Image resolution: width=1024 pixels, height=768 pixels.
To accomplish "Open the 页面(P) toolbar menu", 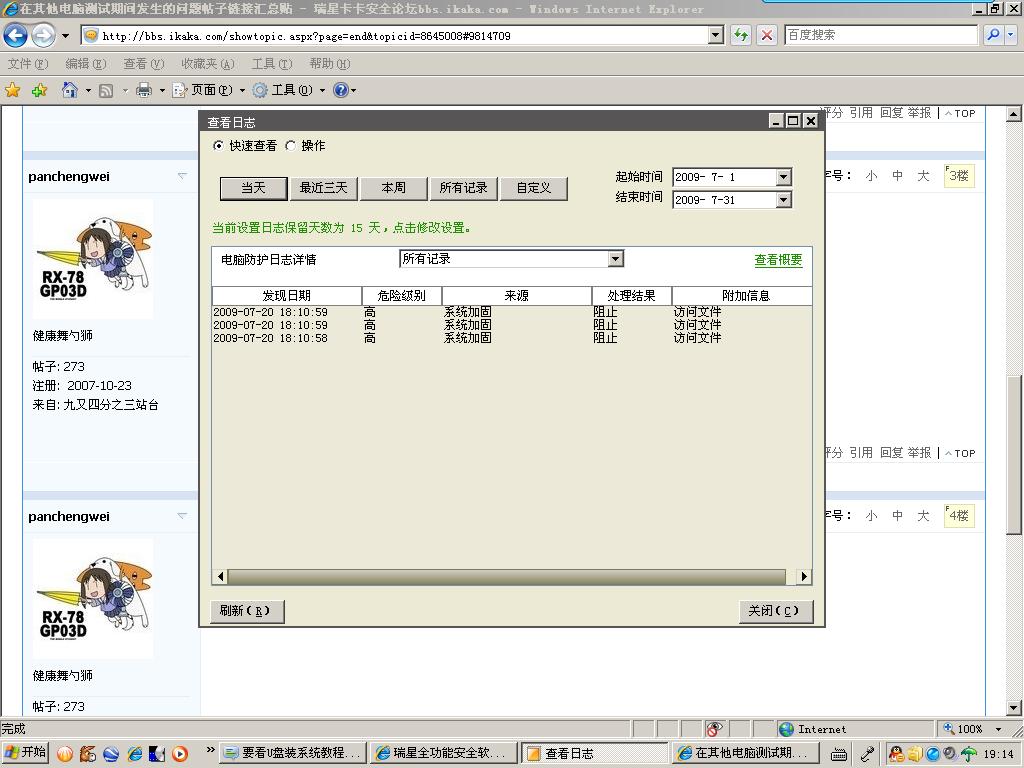I will (208, 90).
